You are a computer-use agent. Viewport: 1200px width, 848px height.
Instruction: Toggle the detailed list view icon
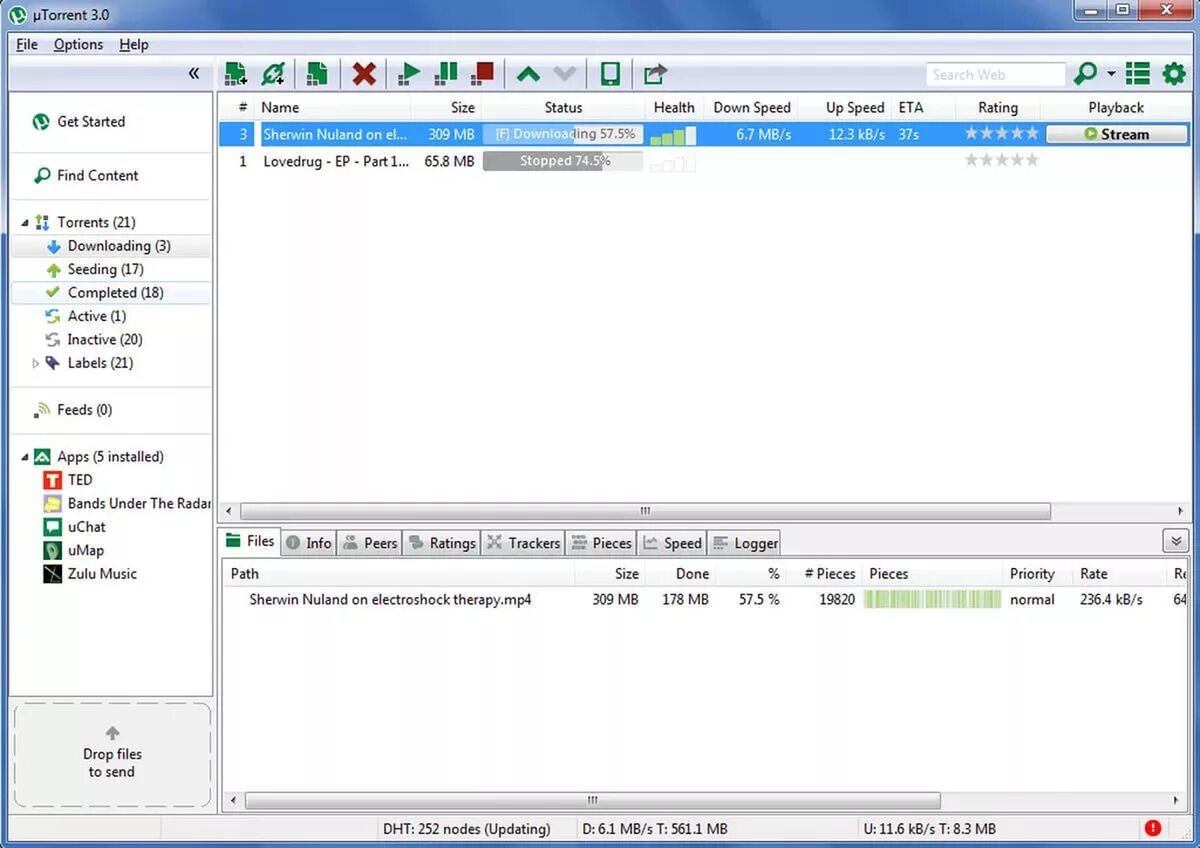coord(1137,73)
